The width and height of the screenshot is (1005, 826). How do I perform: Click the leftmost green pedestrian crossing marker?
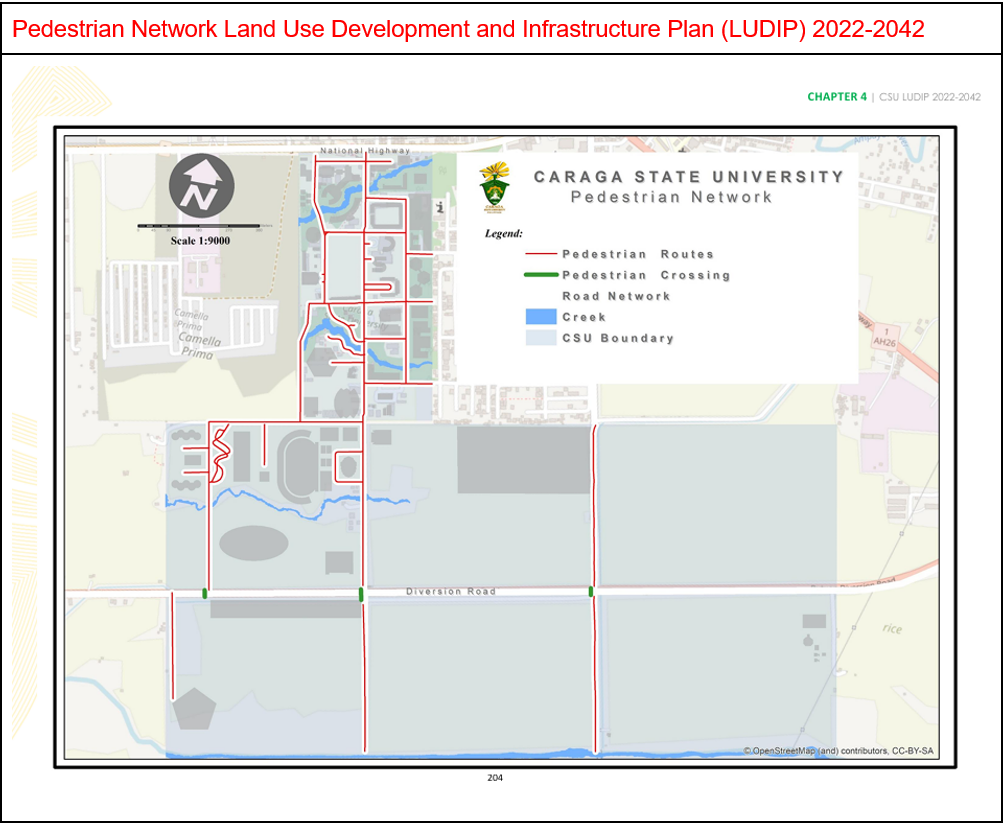205,593
